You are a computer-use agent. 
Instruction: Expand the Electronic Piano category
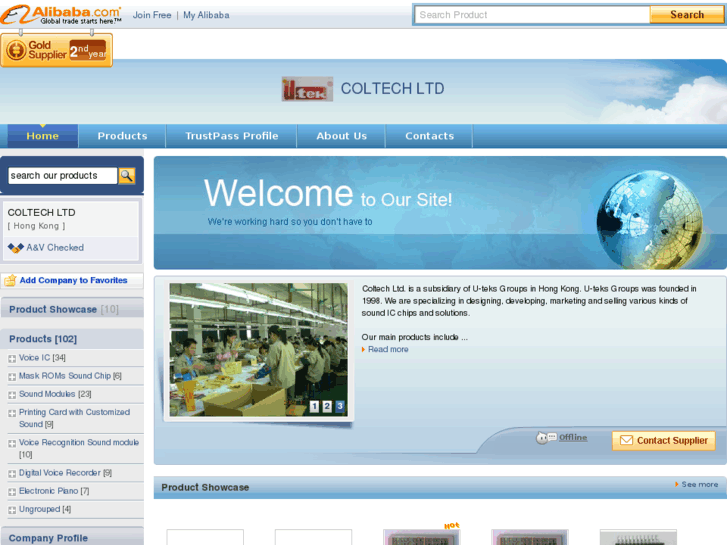pos(12,492)
